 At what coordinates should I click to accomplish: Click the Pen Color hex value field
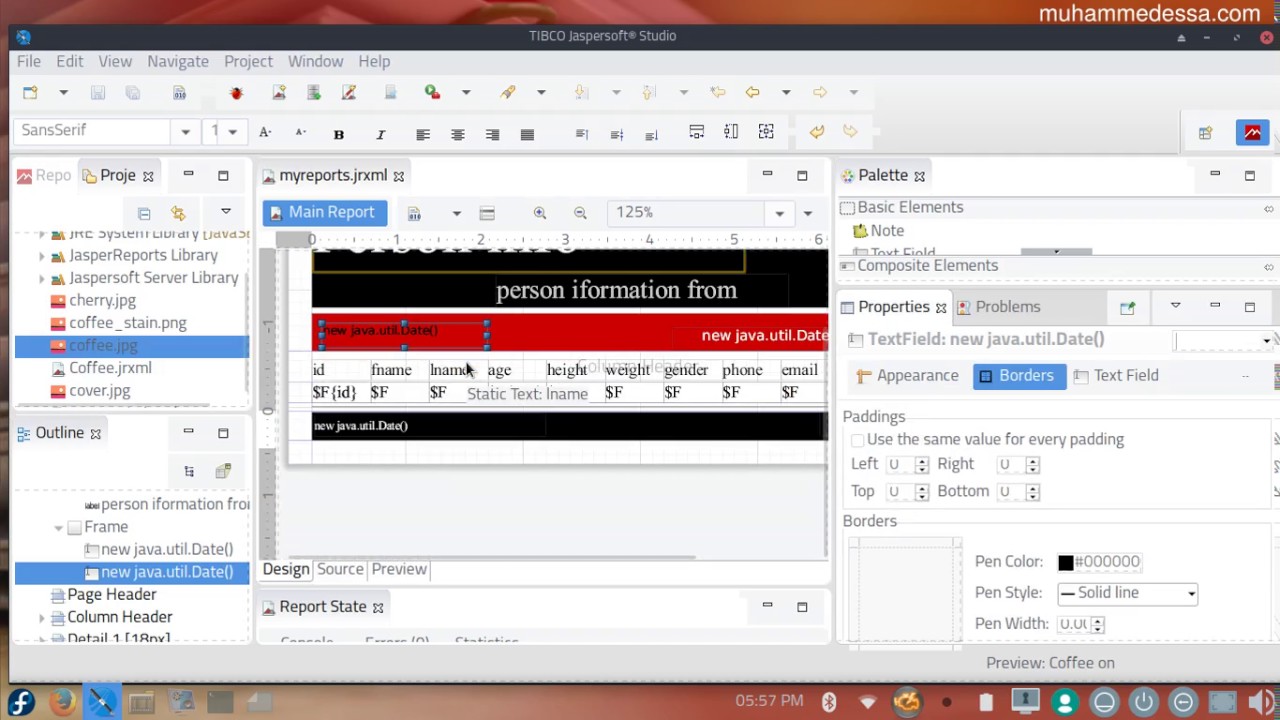coord(1107,563)
